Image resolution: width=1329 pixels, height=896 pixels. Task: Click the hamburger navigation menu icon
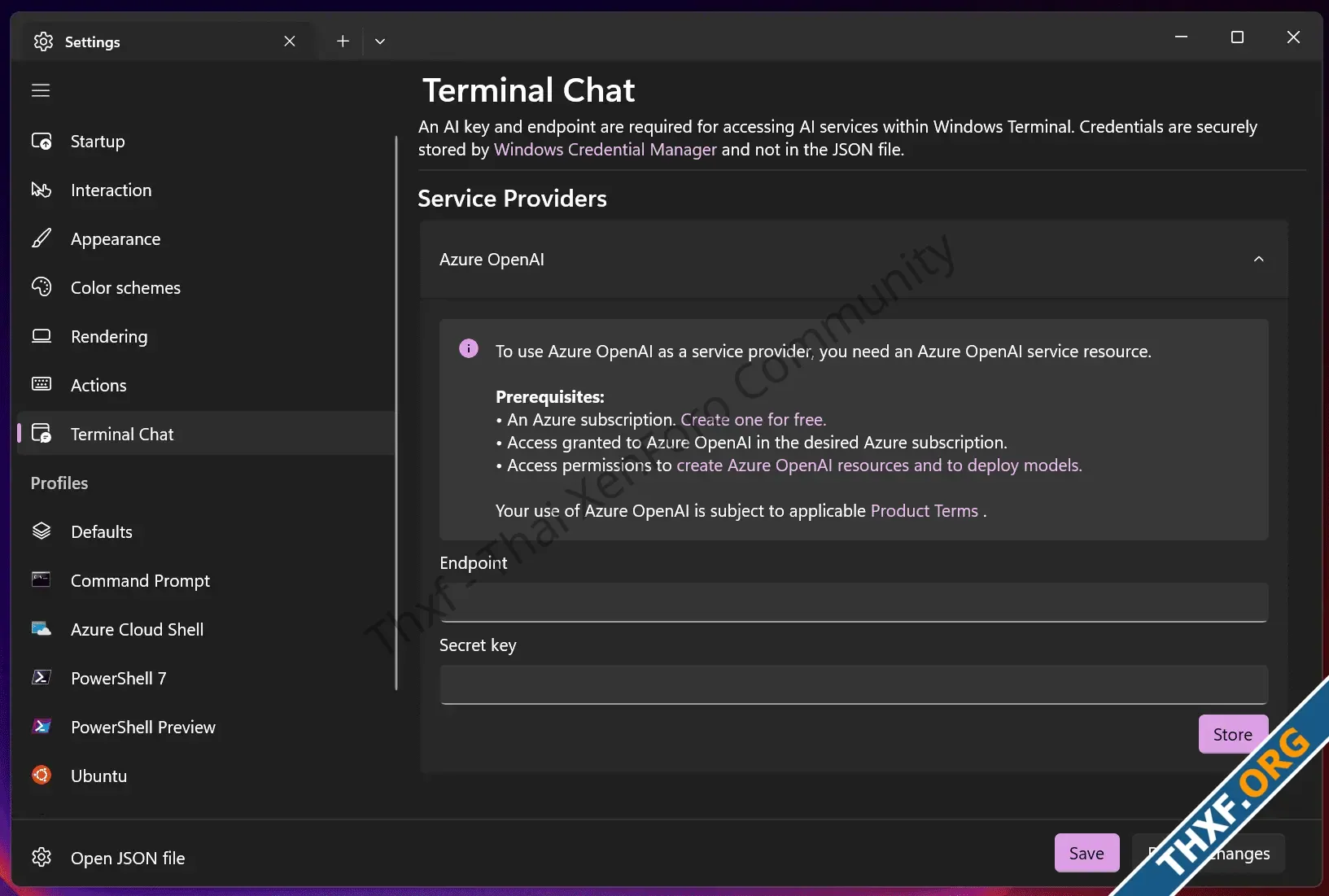point(41,90)
